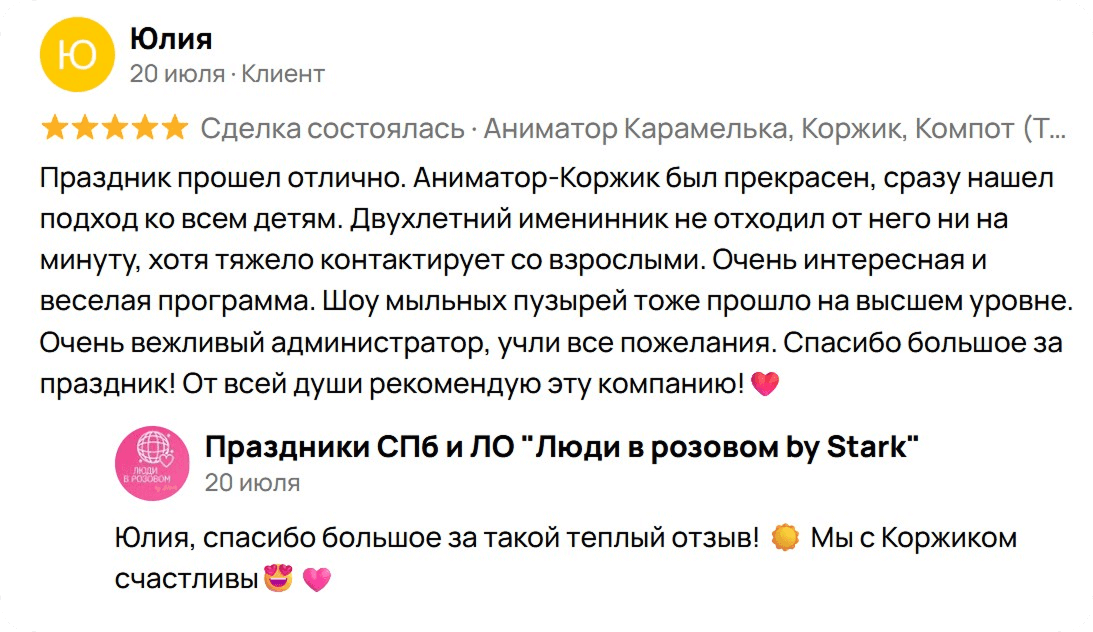Image resolution: width=1093 pixels, height=632 pixels.
Task: Open reviewer name Юлия
Action: [171, 39]
